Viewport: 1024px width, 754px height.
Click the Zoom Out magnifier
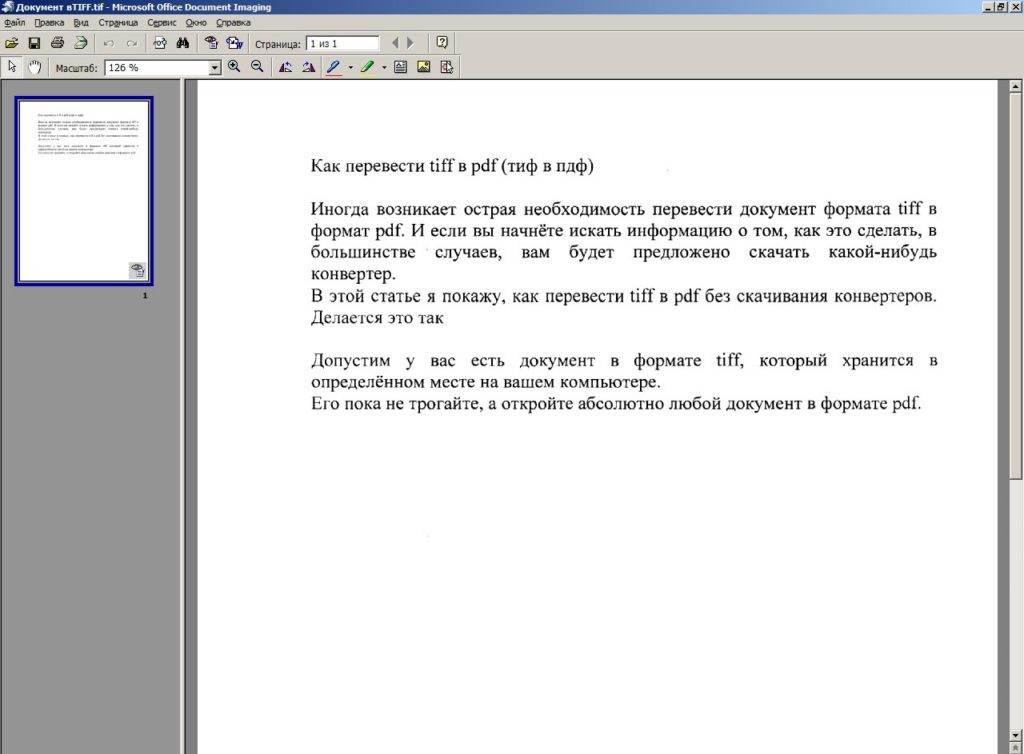click(257, 67)
